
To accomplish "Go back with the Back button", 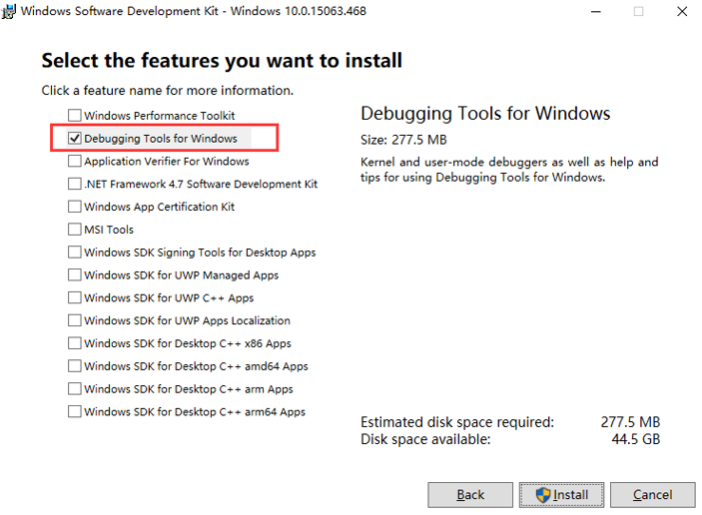I will [x=470, y=495].
